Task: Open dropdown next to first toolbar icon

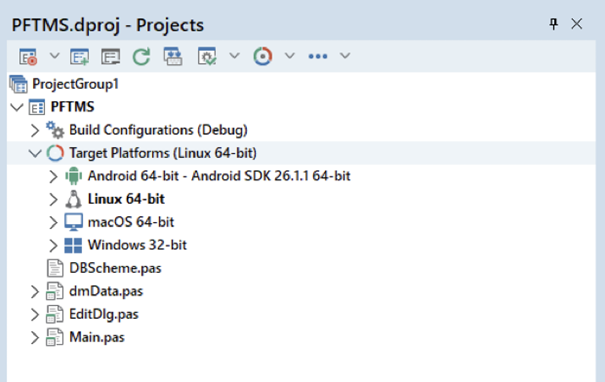Action: 54,56
